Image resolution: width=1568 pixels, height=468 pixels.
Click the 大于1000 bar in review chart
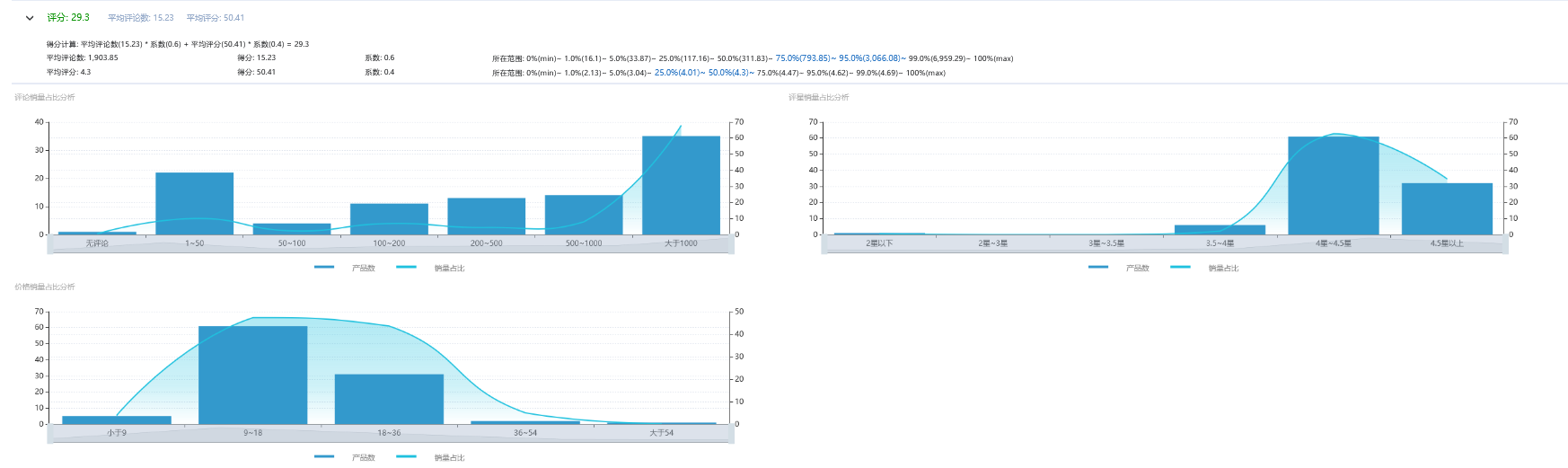click(x=681, y=185)
